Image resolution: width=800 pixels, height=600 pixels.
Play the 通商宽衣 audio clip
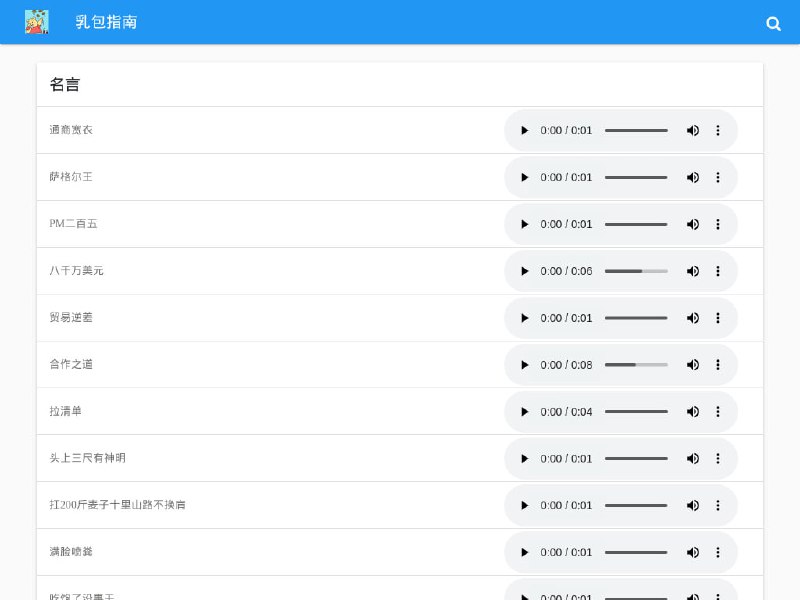524,130
